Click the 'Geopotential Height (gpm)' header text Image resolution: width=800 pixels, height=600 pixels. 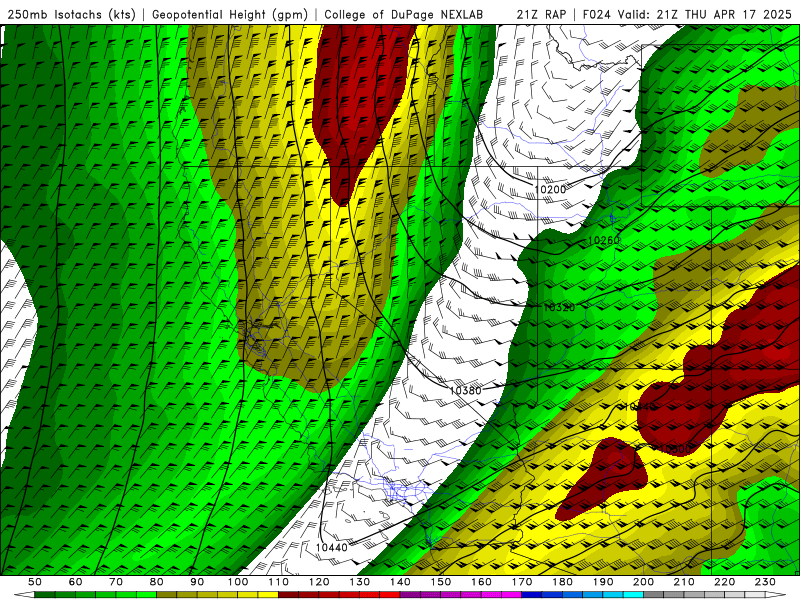click(x=230, y=14)
